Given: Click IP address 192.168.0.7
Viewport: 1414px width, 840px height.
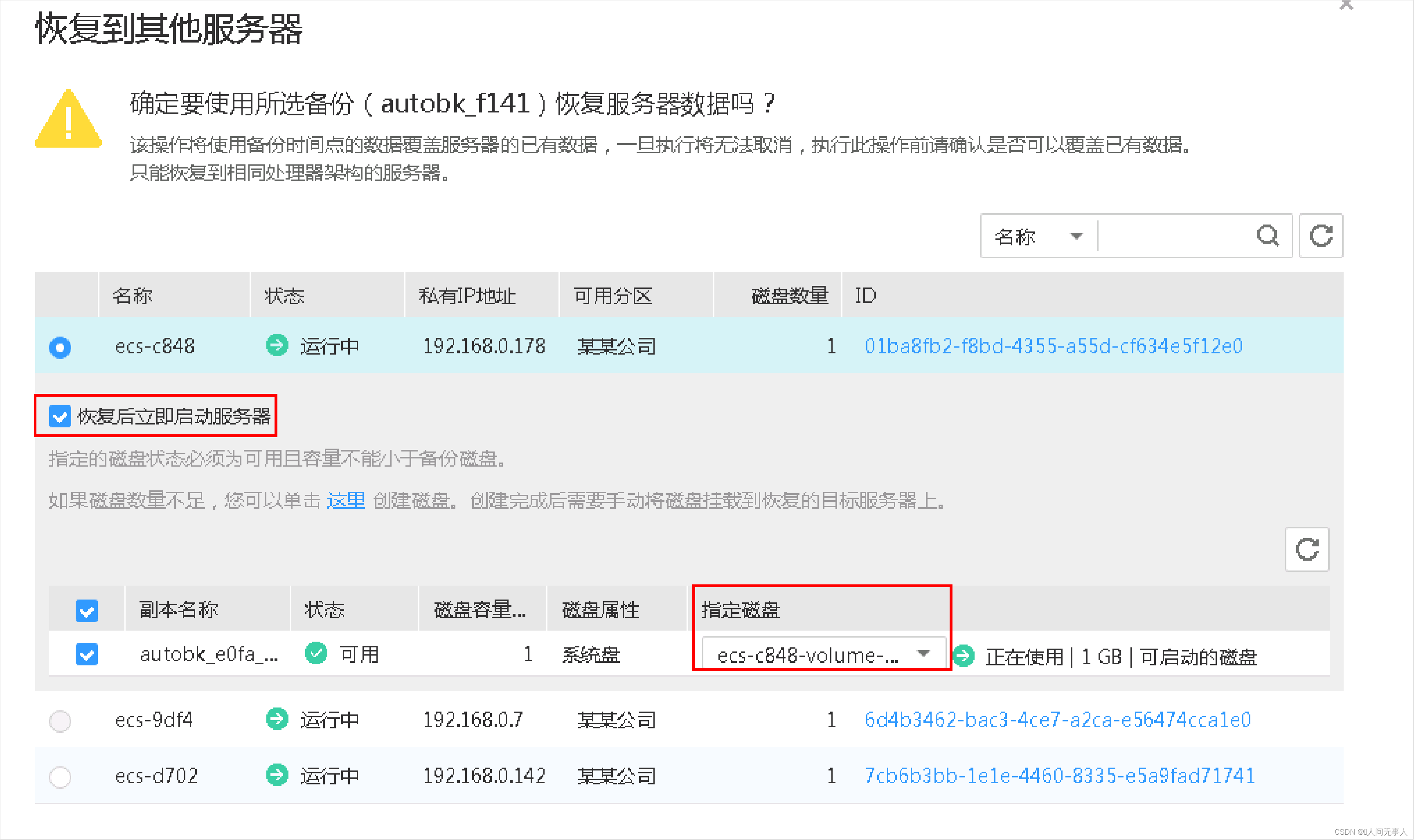Looking at the screenshot, I should click(473, 720).
